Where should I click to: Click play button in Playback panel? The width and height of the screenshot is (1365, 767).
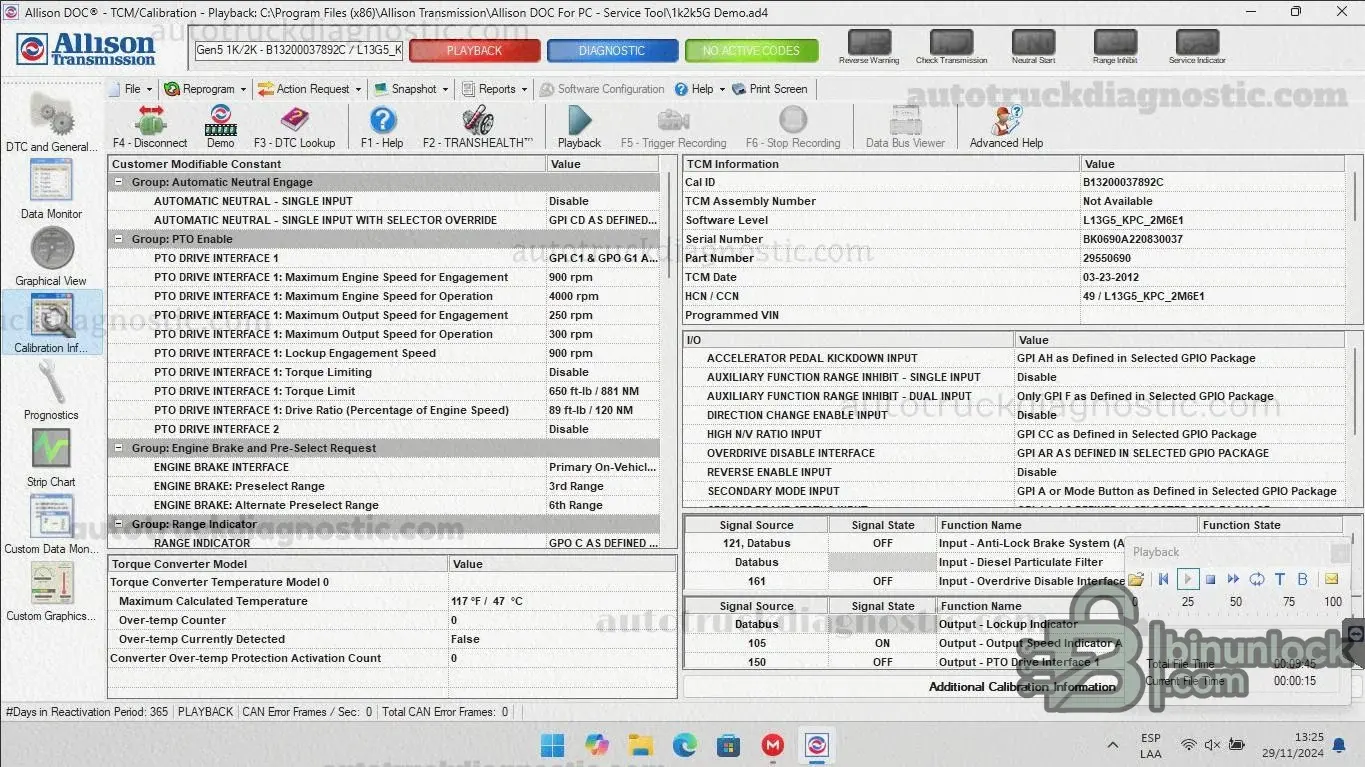(1188, 579)
